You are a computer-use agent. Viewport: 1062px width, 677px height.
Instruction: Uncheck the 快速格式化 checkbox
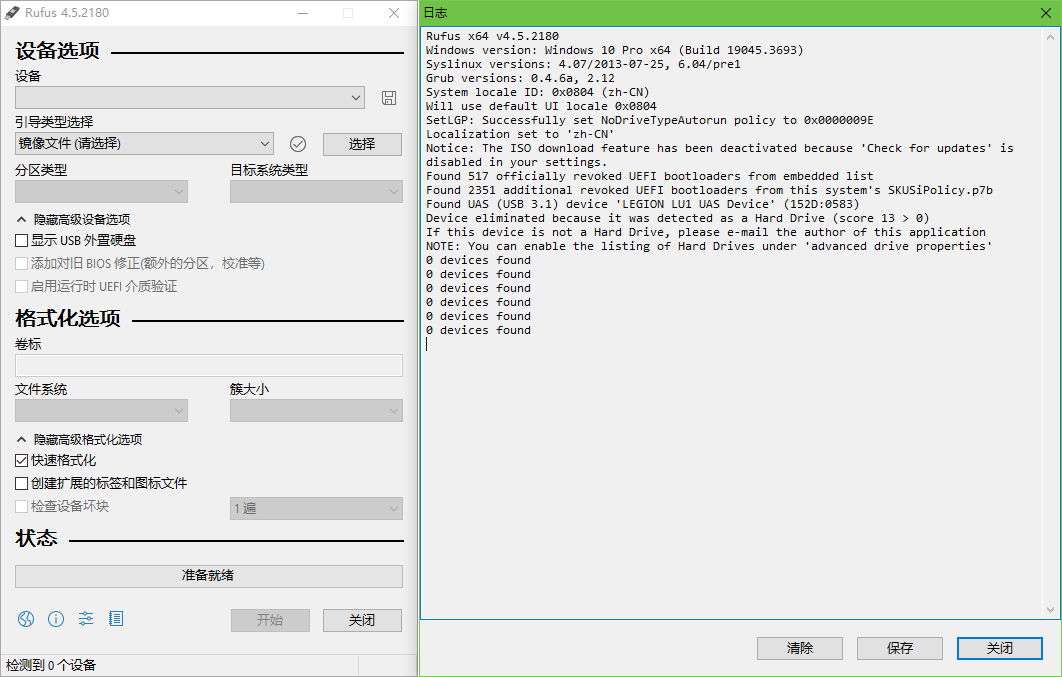point(22,461)
